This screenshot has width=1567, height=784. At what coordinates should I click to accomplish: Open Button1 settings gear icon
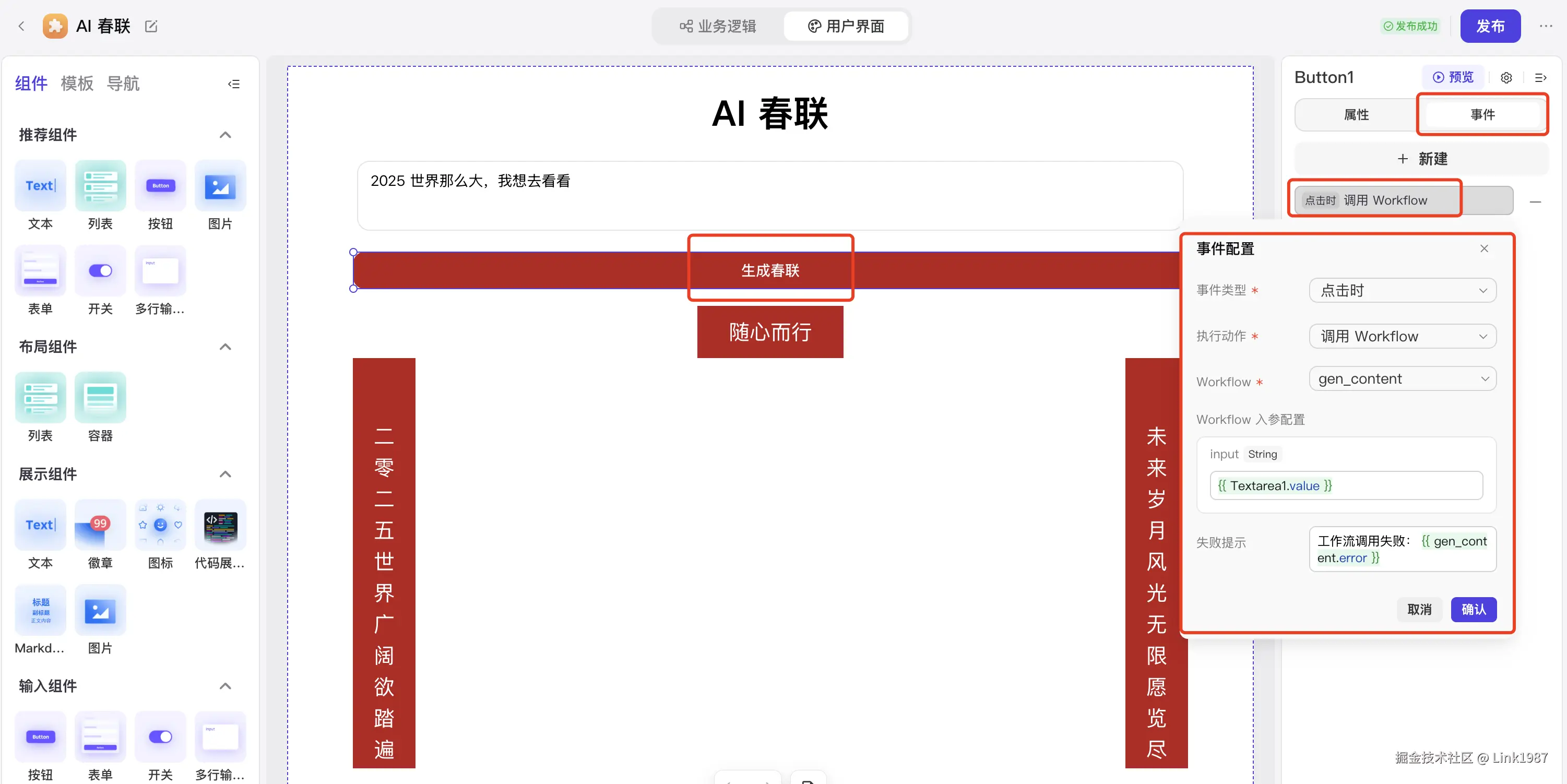click(1506, 78)
